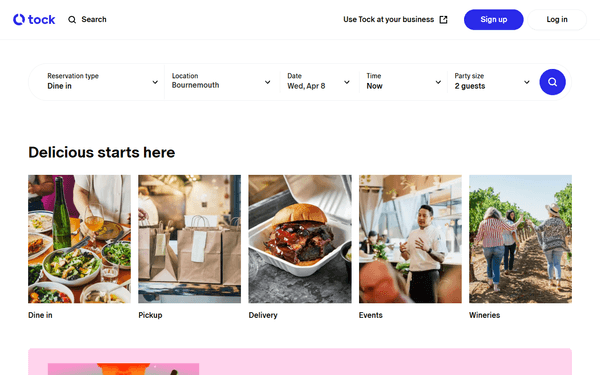Click the Sign up button

(x=494, y=20)
